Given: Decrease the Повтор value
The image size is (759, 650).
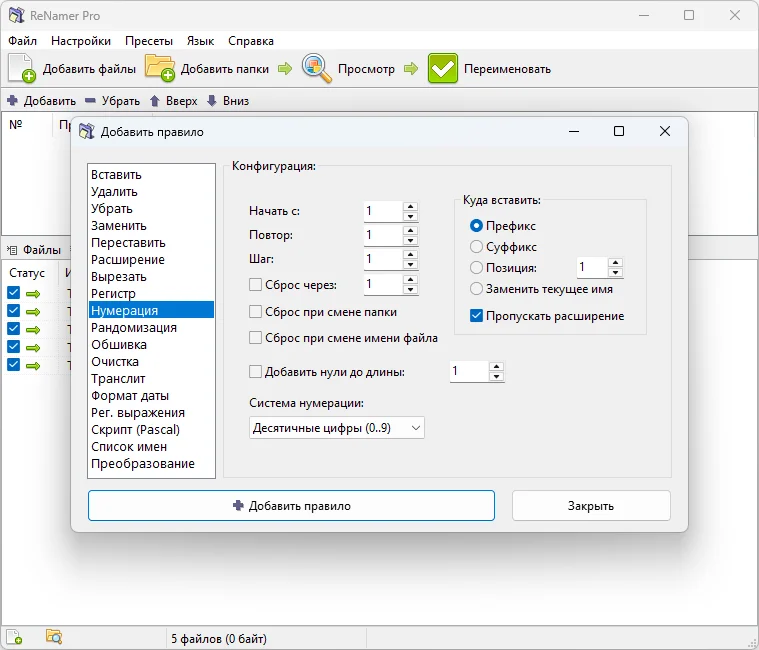Looking at the screenshot, I should click(x=410, y=240).
